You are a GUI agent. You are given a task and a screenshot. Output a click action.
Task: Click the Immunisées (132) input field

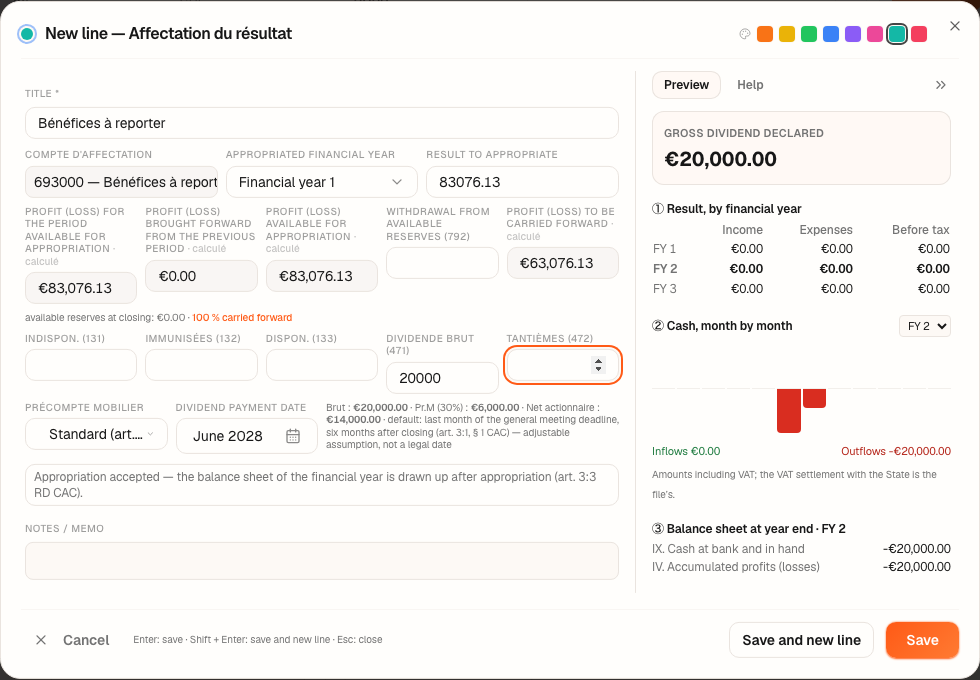201,365
